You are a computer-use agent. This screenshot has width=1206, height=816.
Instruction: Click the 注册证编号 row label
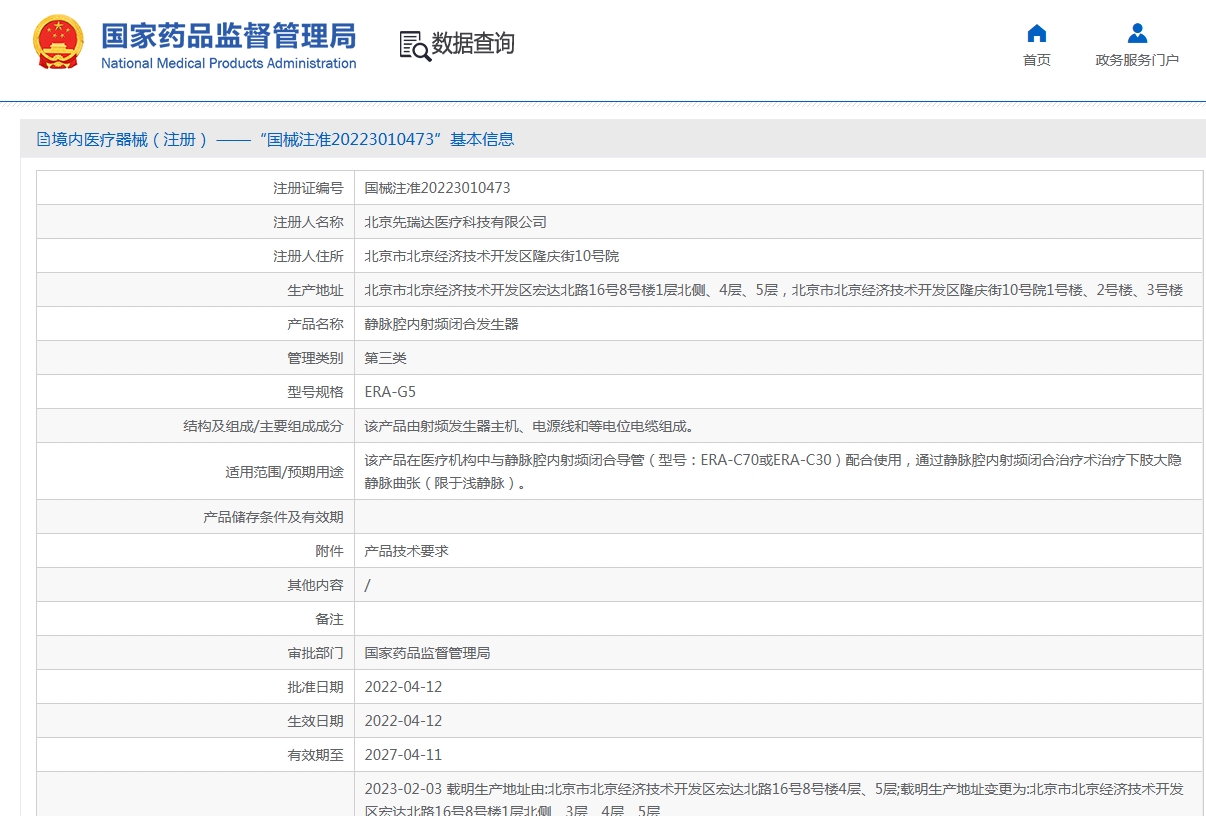(x=308, y=188)
